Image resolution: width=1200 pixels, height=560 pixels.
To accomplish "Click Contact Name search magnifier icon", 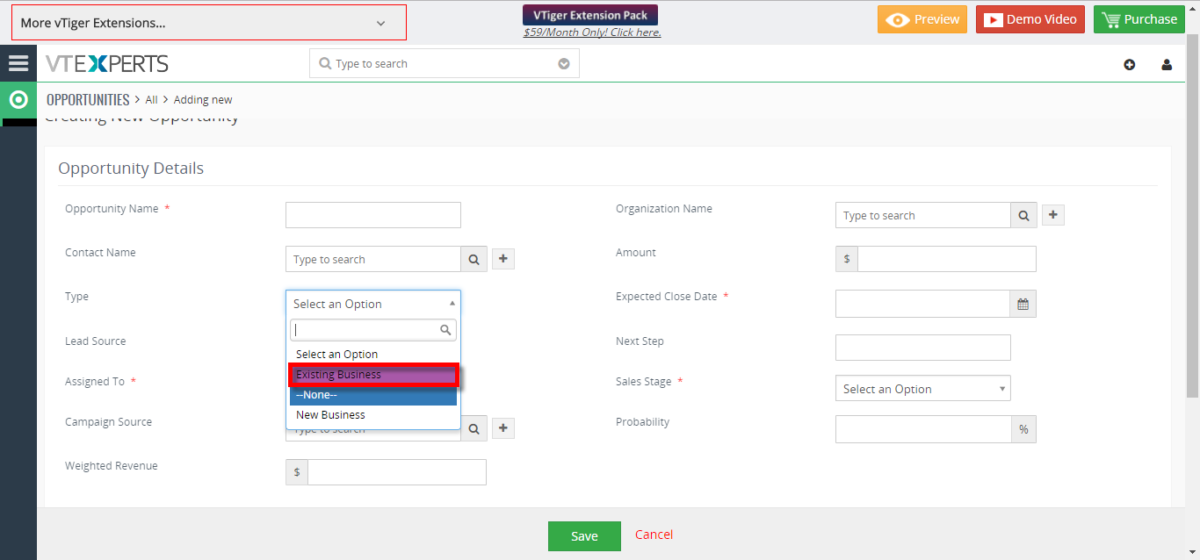I will click(473, 259).
